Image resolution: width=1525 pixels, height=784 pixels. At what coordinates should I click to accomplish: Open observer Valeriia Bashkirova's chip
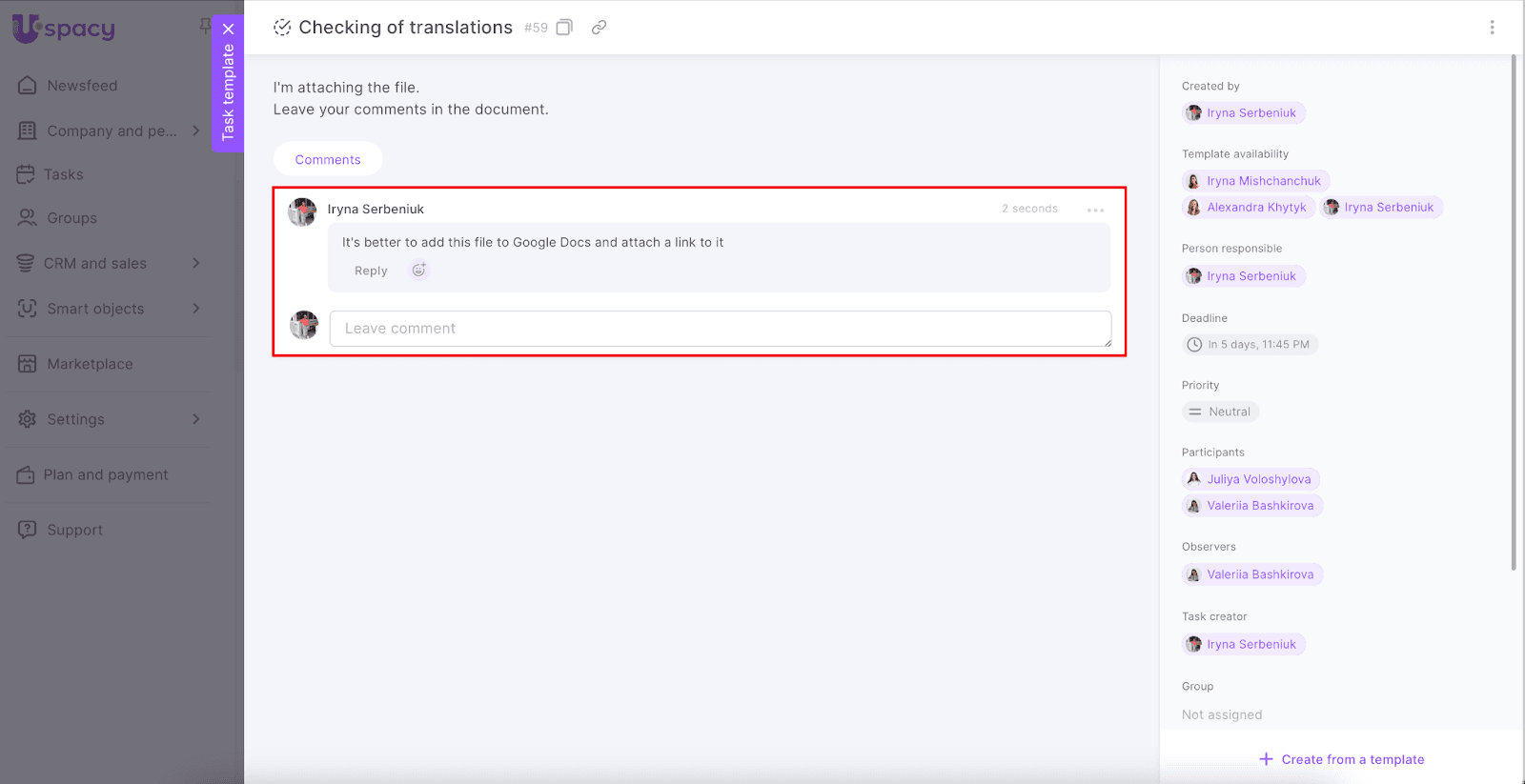[x=1252, y=574]
